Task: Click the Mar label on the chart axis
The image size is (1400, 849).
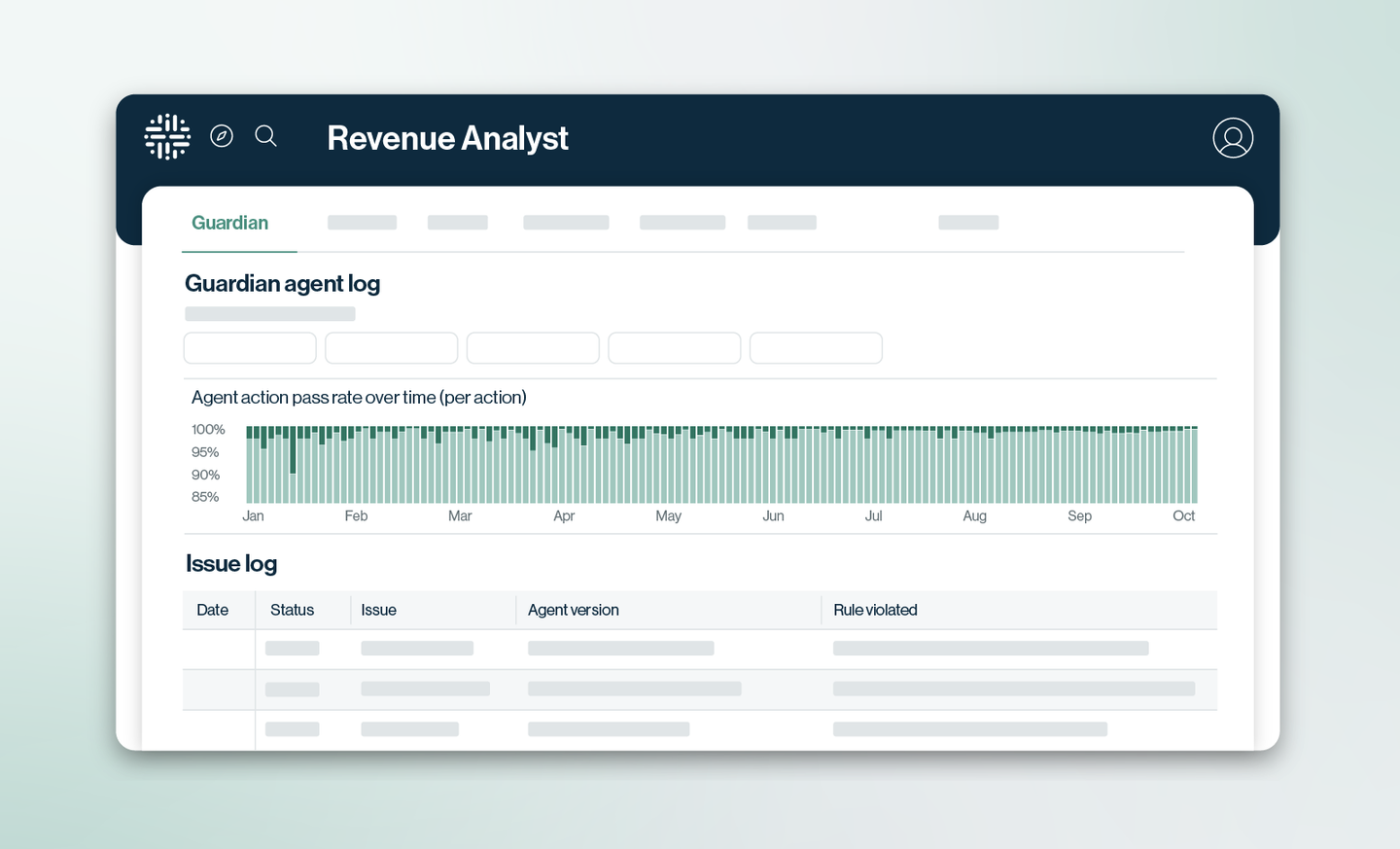Action: (460, 515)
